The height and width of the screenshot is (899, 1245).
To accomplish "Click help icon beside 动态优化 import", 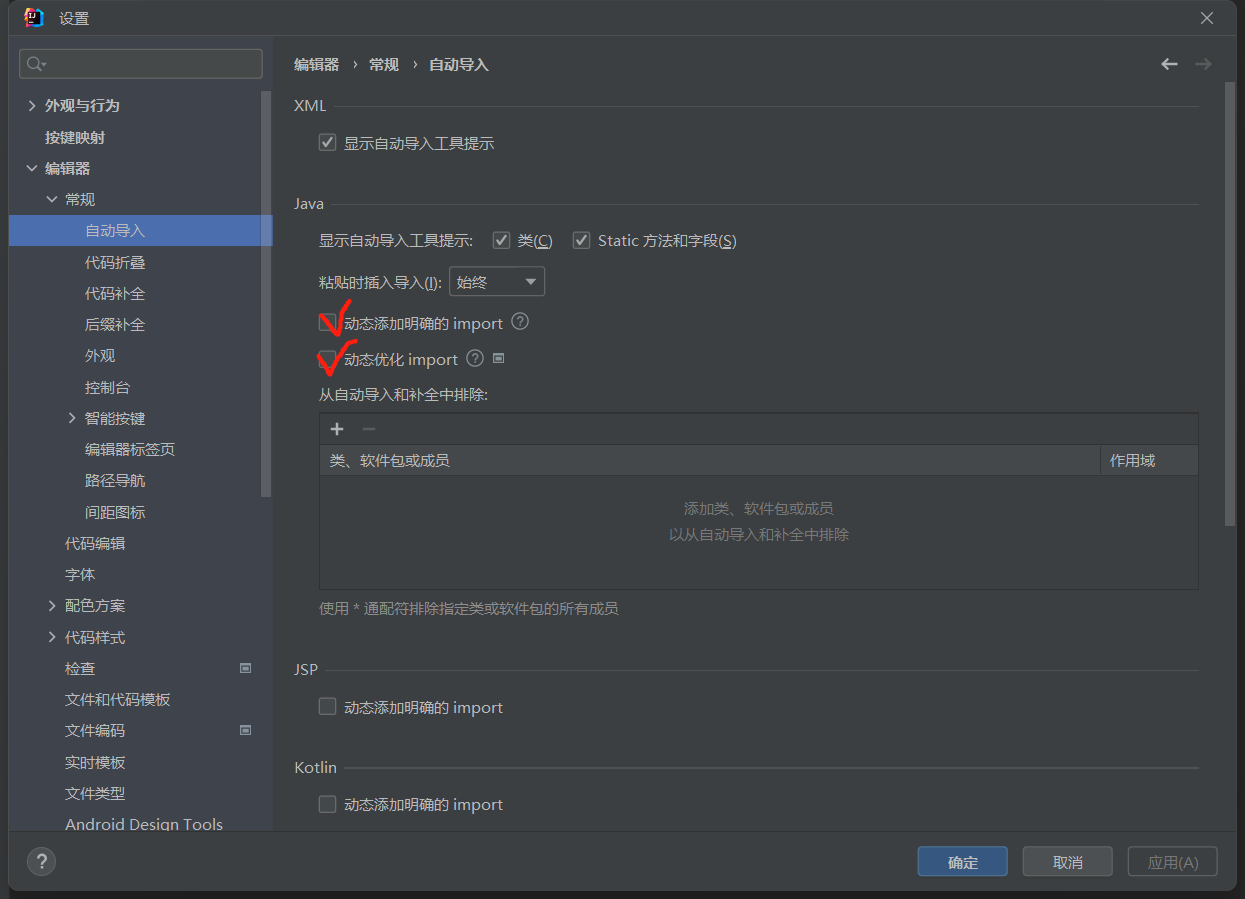I will click(475, 358).
